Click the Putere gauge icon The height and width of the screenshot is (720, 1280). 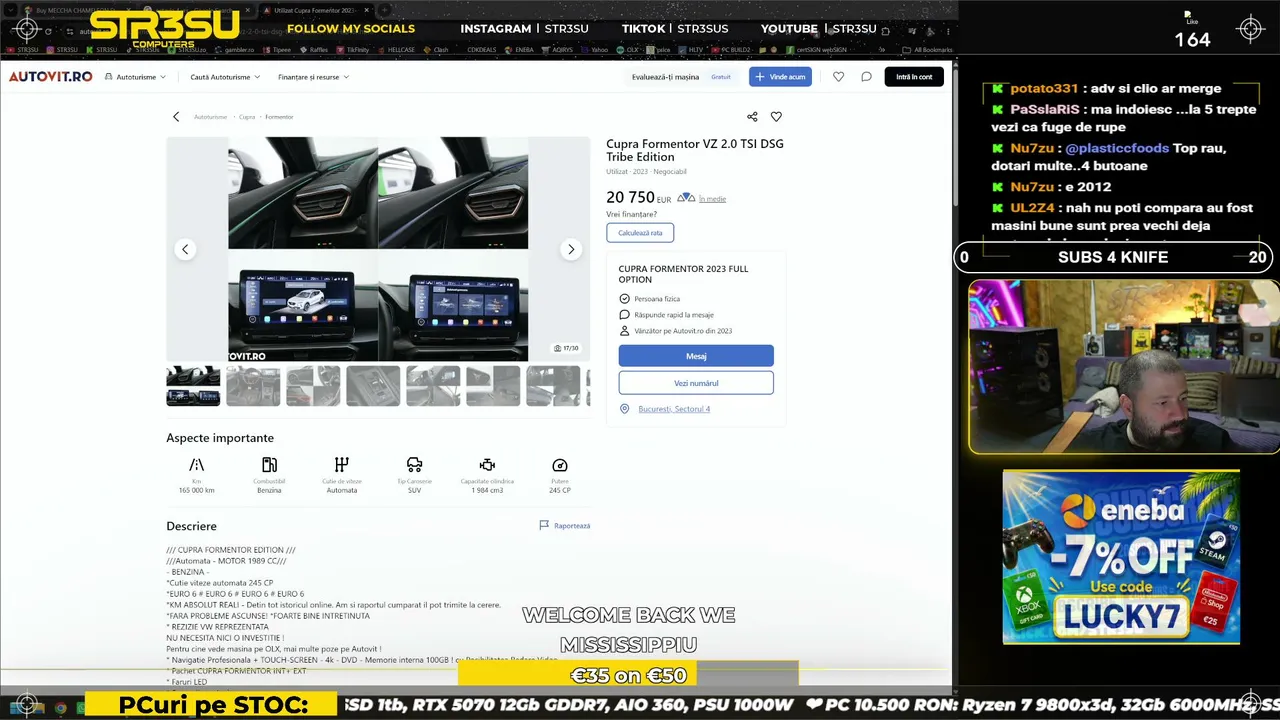pyautogui.click(x=560, y=465)
